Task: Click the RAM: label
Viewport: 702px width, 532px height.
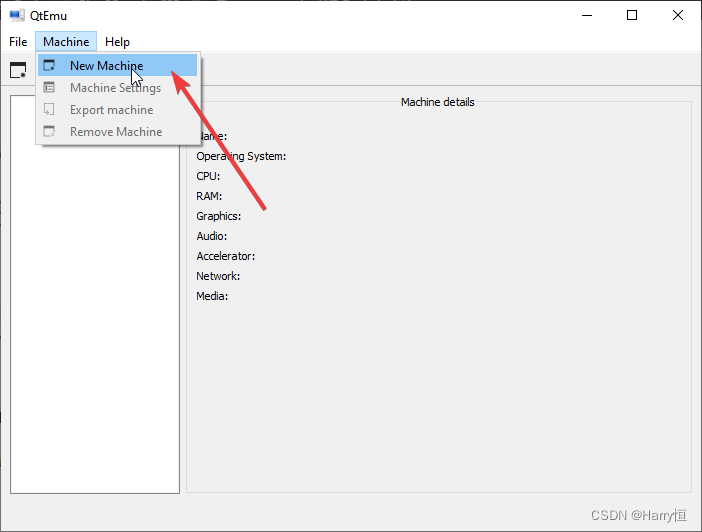Action: point(209,196)
